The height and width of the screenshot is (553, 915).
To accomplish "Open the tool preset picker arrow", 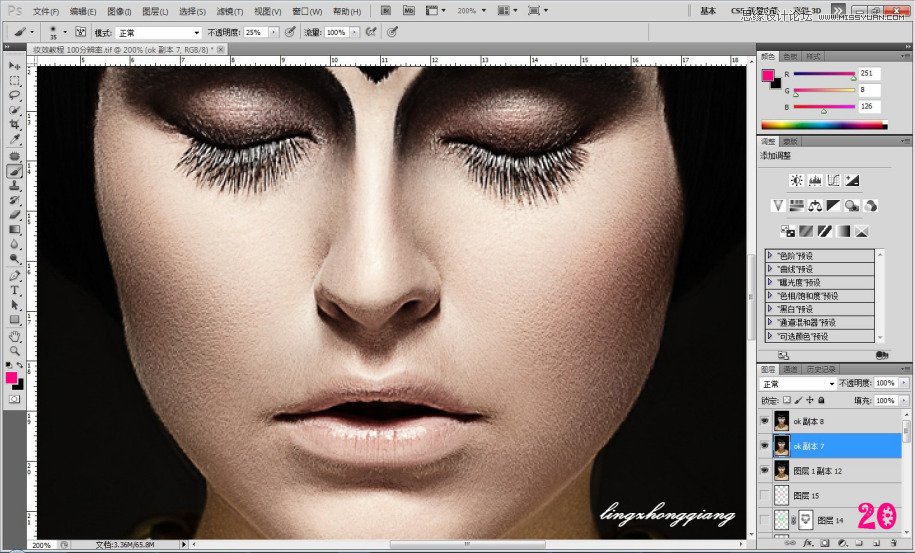I will pyautogui.click(x=32, y=32).
